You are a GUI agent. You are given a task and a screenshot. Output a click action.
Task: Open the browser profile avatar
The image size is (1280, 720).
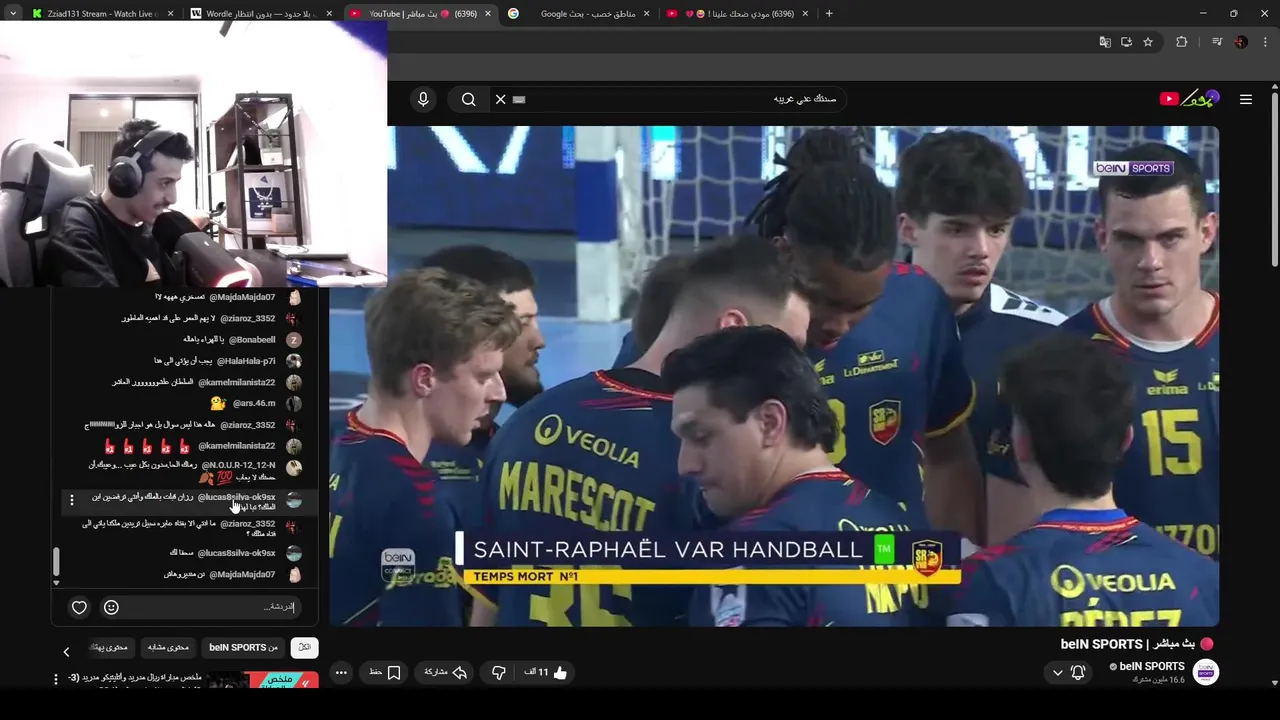point(1241,42)
